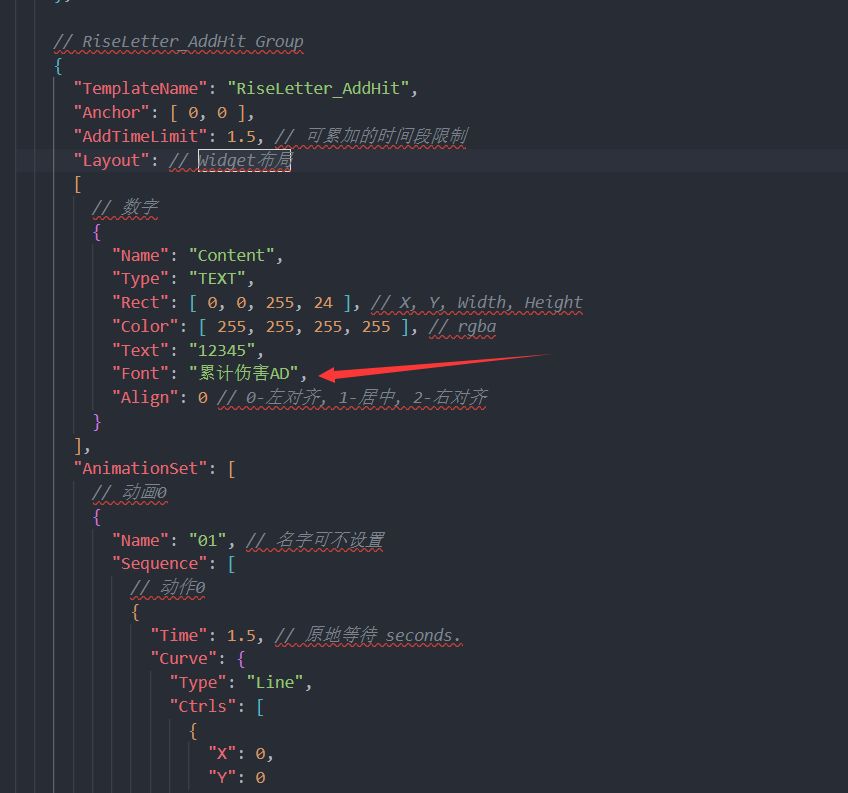Click the "Color" key
Screen dimensions: 848x793
pos(145,326)
